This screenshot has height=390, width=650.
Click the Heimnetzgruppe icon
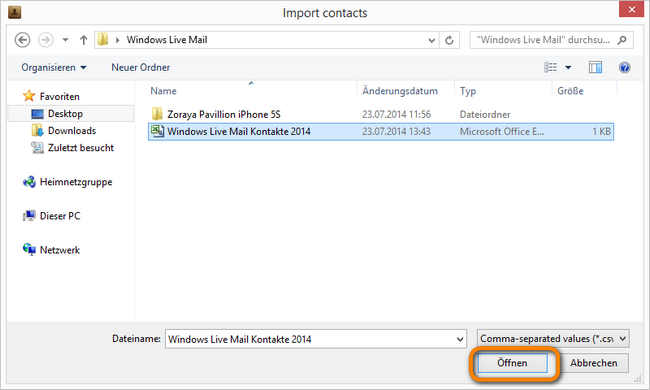[29, 182]
